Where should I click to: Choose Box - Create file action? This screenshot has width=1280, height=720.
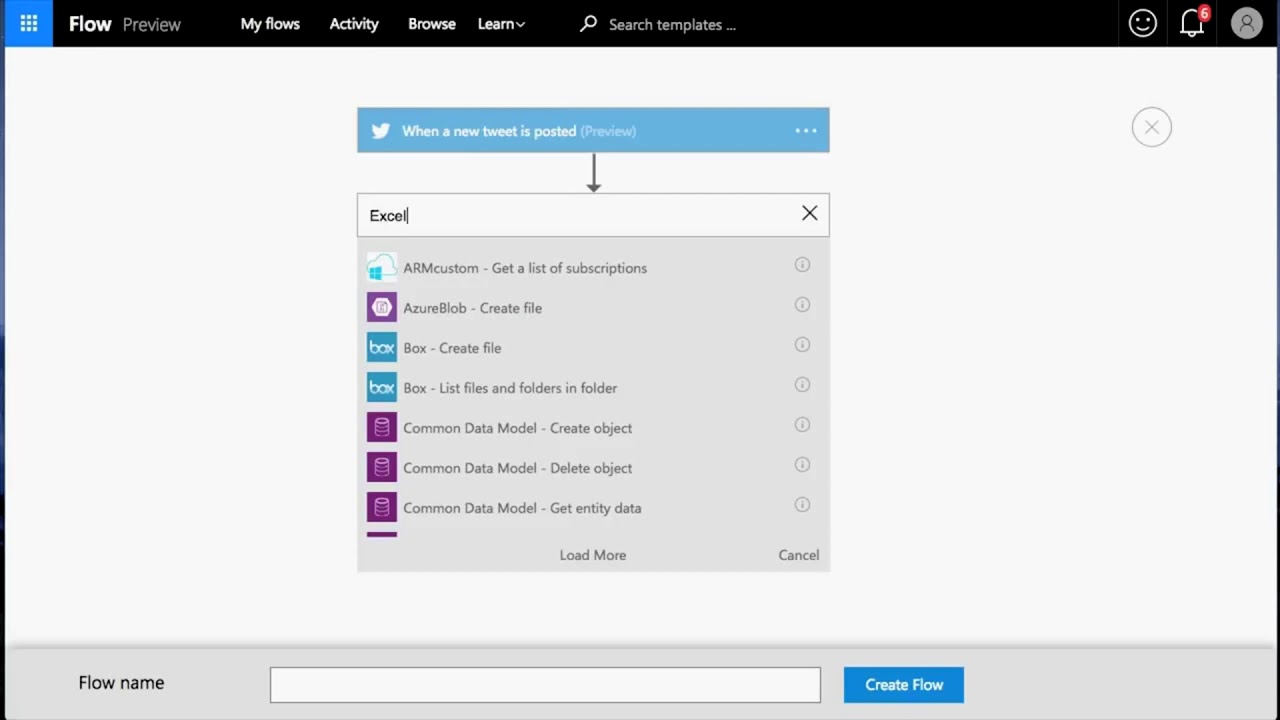point(452,348)
